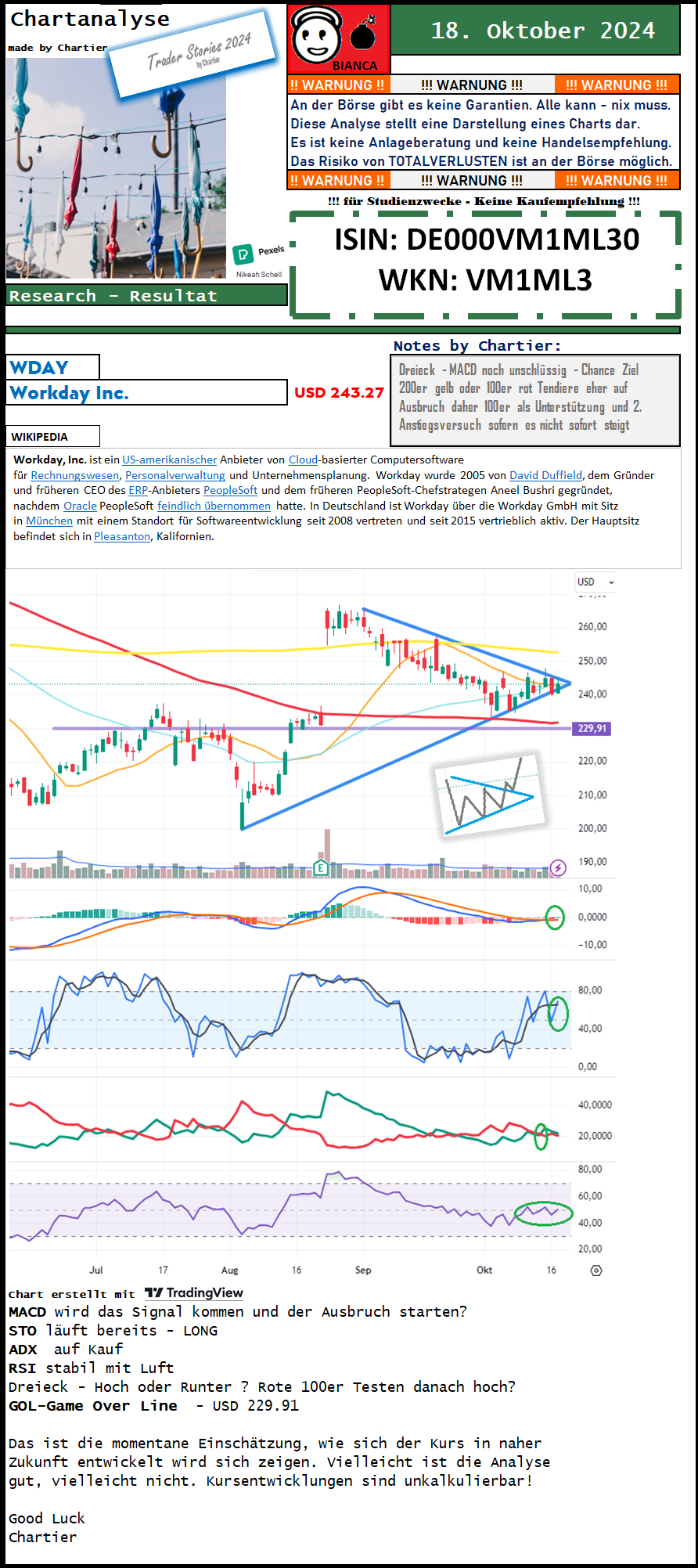Click the "ADX auf Kauf" line
The image size is (698, 1568).
point(66,1350)
